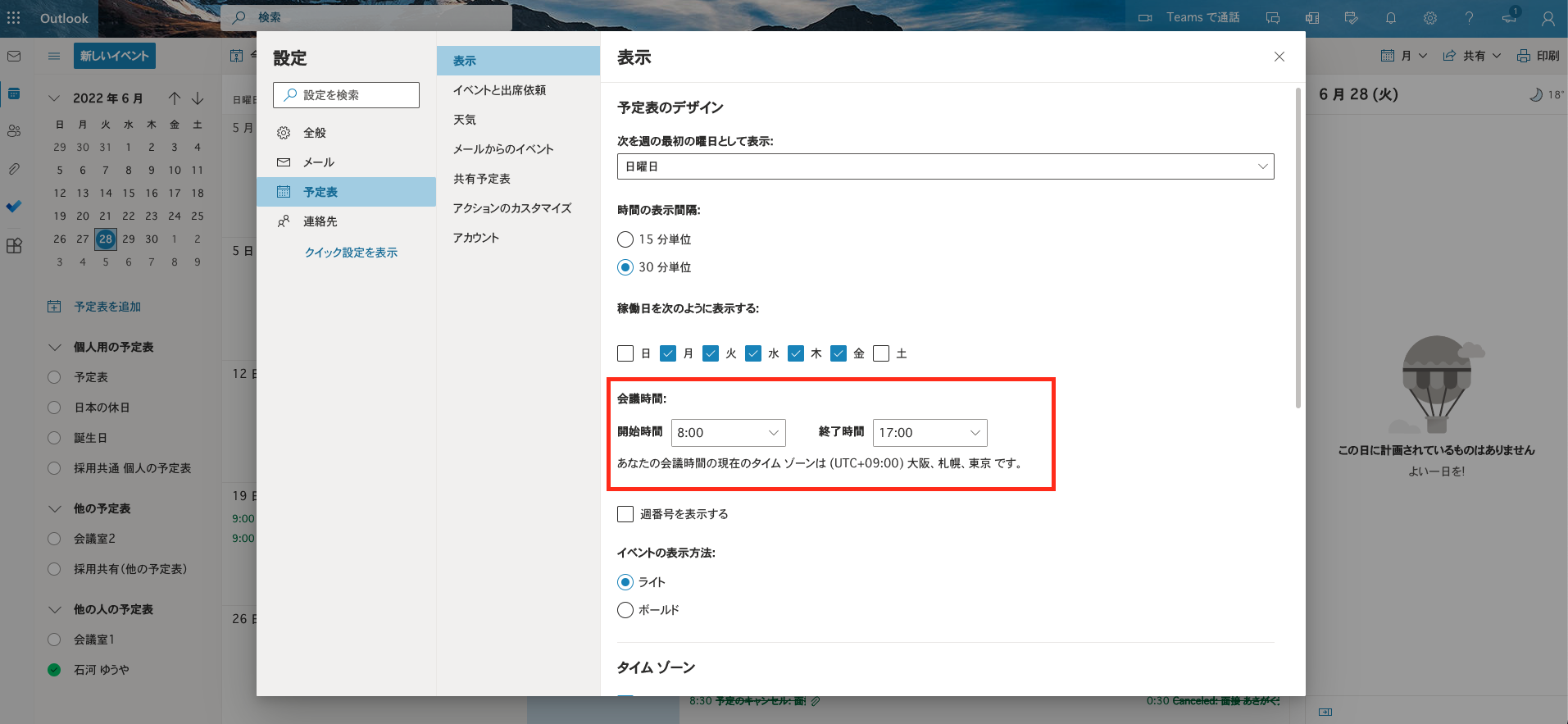Viewport: 1568px width, 724px height.
Task: Toggle Monday work day checkbox
Action: [x=668, y=353]
